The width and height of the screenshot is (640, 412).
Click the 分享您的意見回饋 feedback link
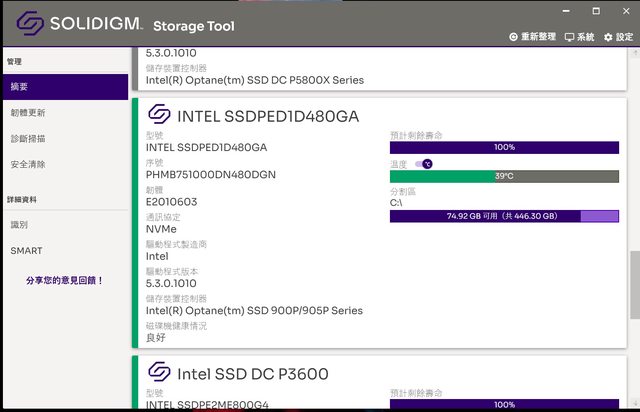point(65,281)
